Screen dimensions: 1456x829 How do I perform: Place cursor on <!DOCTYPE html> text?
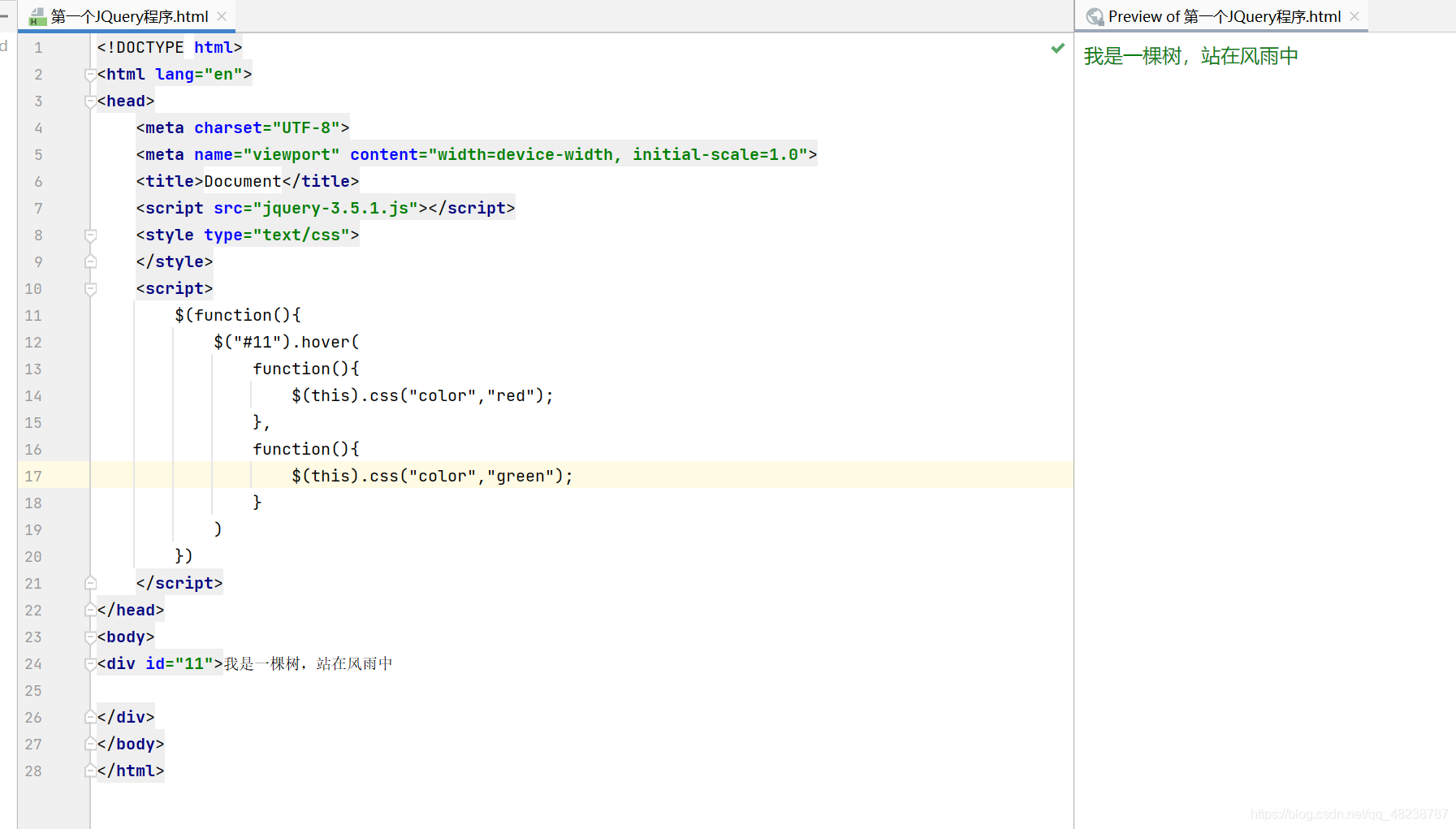click(x=170, y=48)
